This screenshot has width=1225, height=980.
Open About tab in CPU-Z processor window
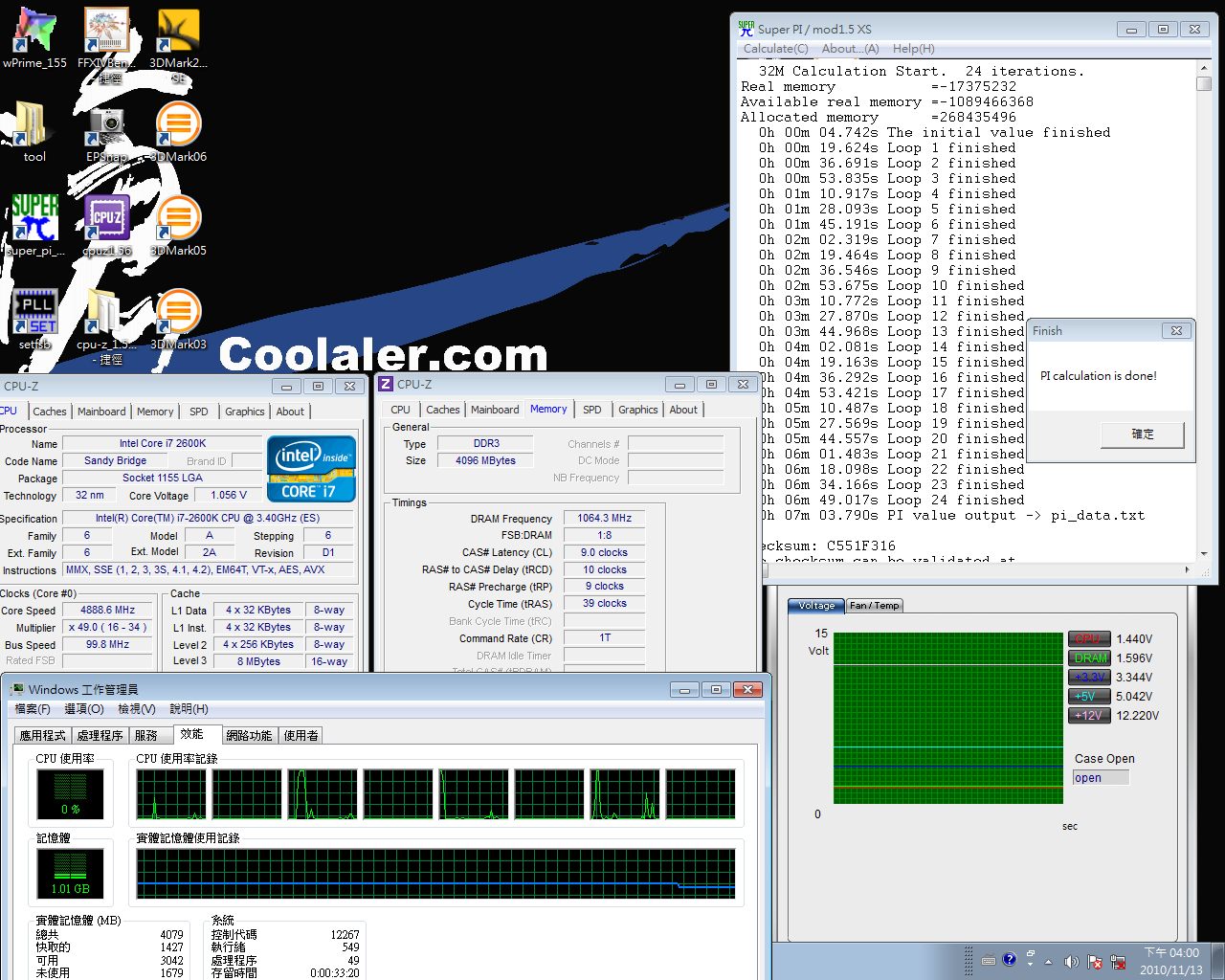(x=290, y=412)
